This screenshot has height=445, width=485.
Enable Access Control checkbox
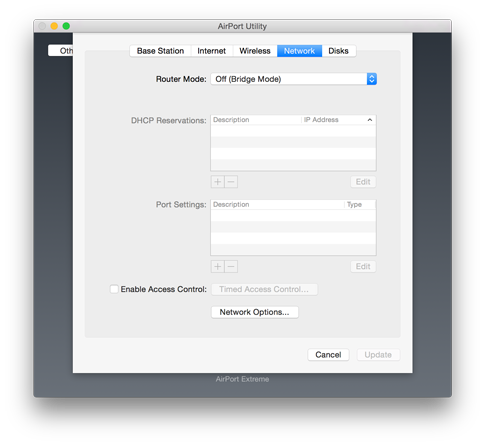click(114, 289)
